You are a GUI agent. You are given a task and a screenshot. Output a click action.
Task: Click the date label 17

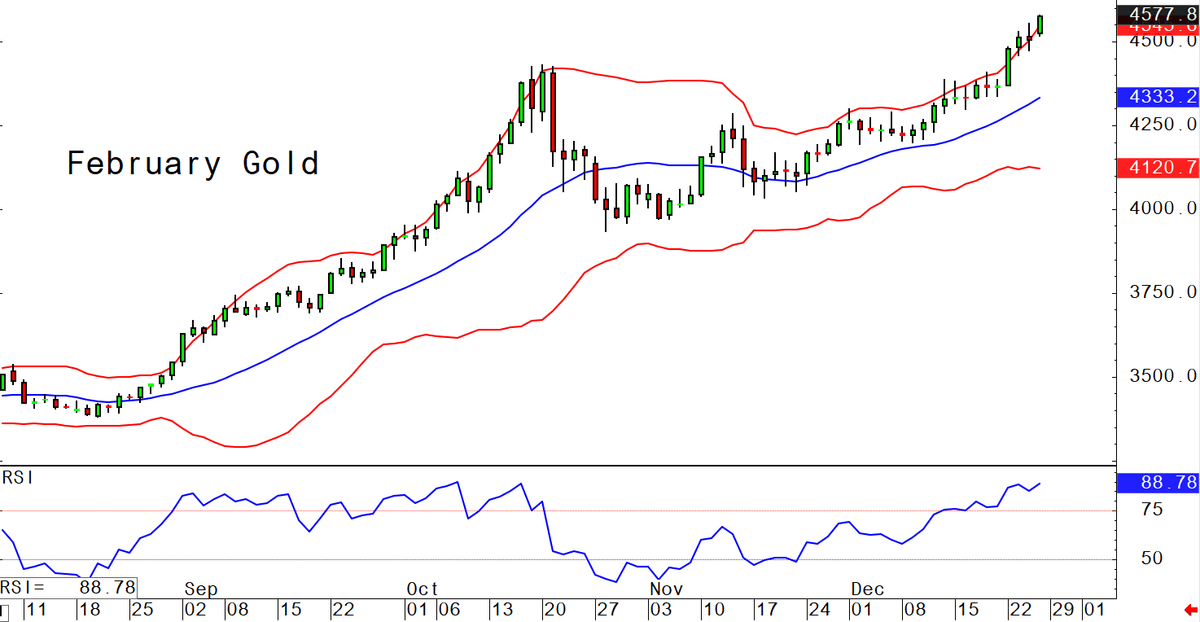coord(766,609)
